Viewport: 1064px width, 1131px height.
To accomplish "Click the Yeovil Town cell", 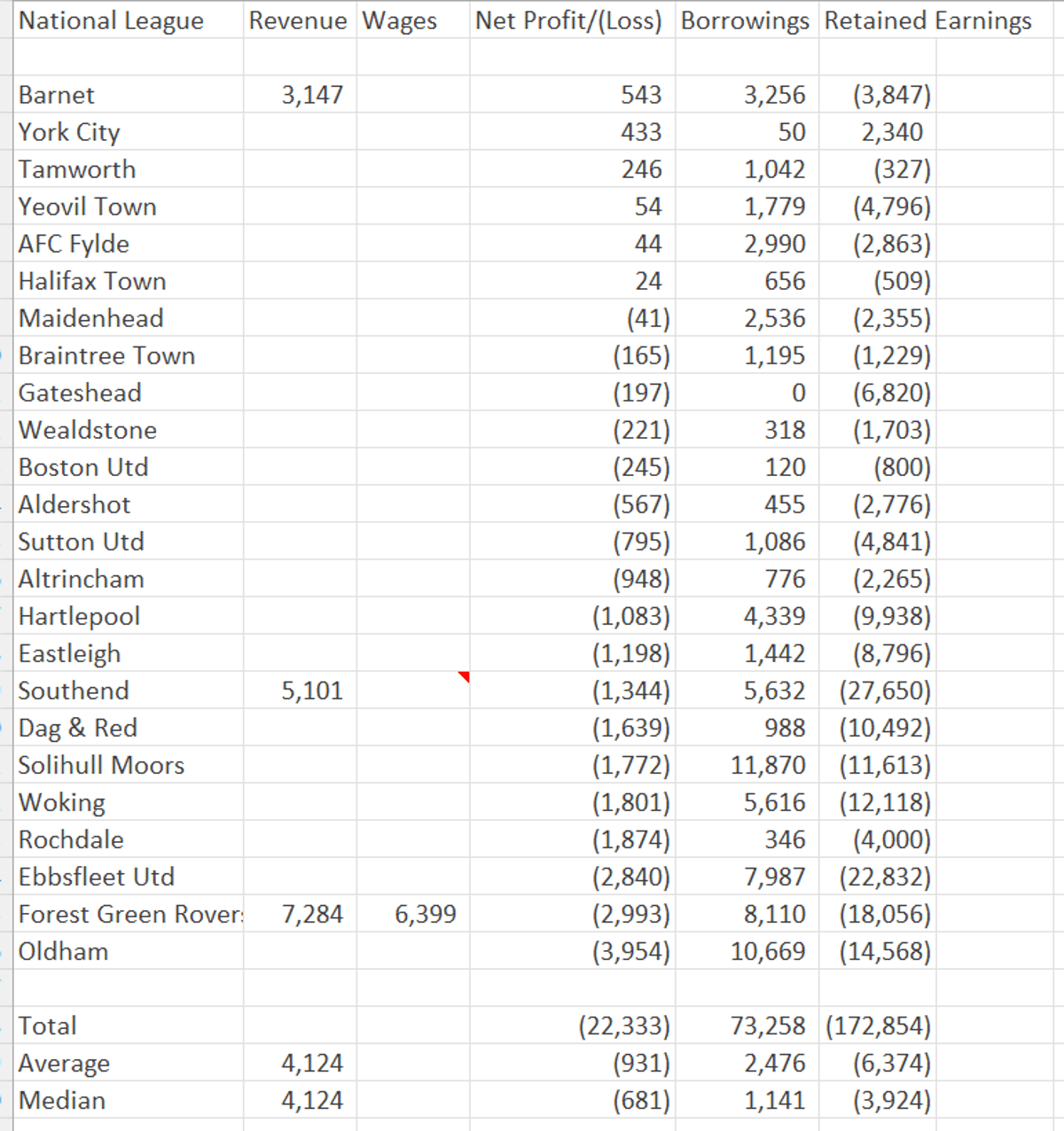I will click(x=129, y=206).
